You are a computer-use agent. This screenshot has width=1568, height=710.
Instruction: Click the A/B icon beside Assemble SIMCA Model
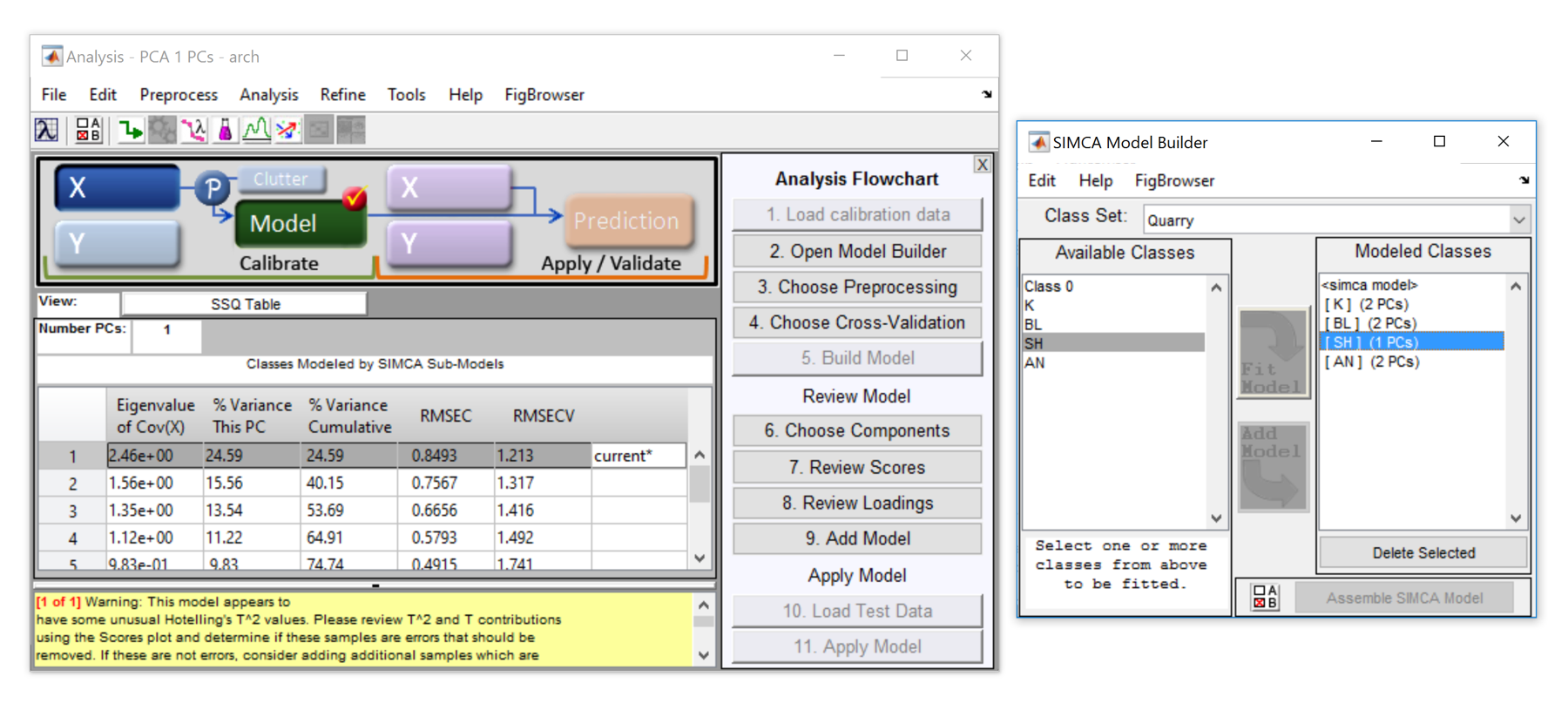point(1265,598)
